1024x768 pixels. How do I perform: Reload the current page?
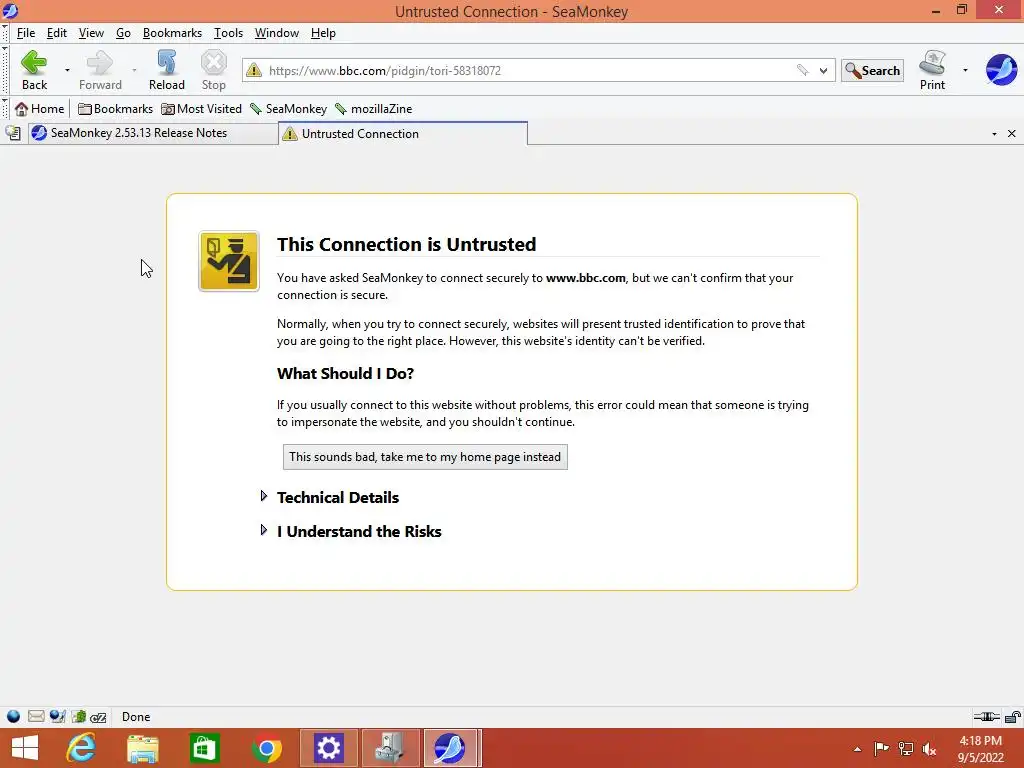(167, 70)
